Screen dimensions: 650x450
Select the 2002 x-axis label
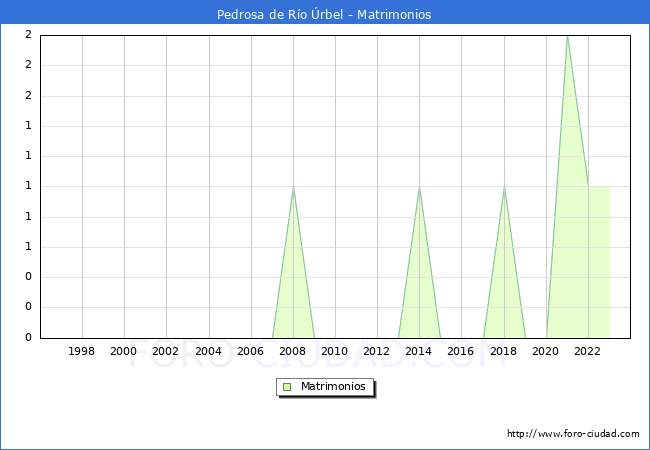pos(165,351)
